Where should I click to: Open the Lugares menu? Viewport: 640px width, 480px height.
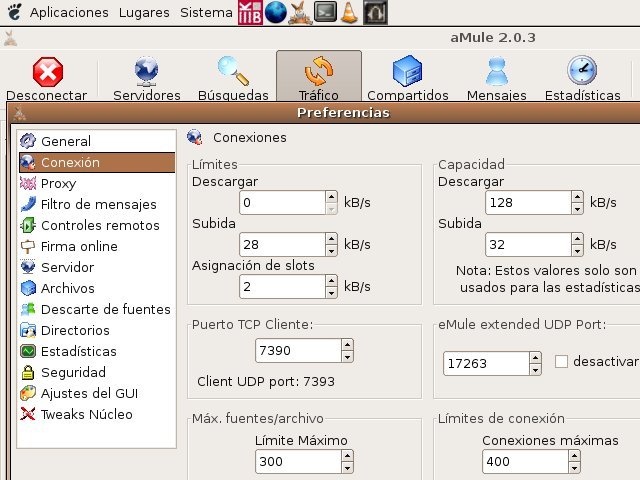(144, 12)
